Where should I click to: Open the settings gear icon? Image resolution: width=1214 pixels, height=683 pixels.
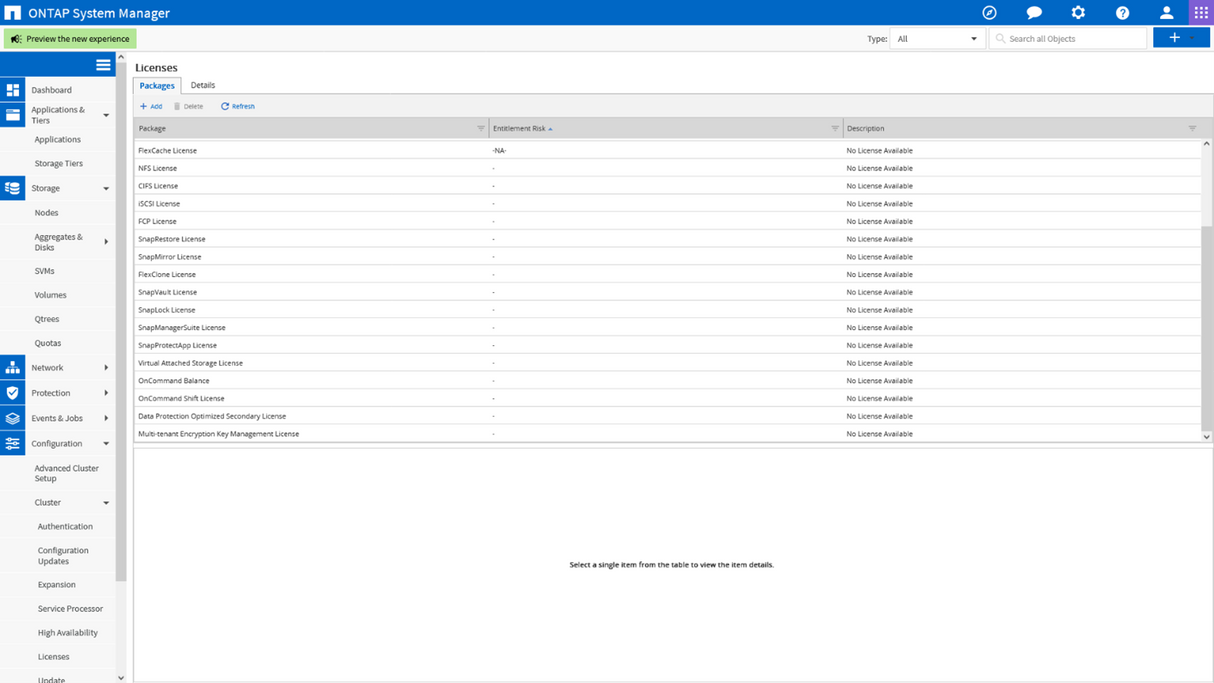coord(1078,12)
